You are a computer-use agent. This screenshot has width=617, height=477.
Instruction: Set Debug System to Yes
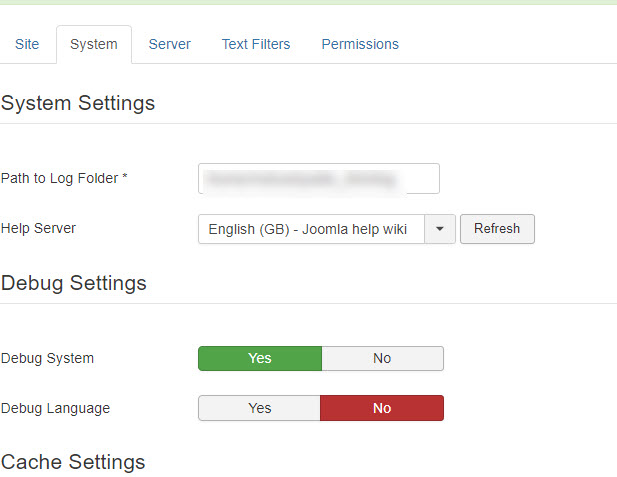coord(260,358)
